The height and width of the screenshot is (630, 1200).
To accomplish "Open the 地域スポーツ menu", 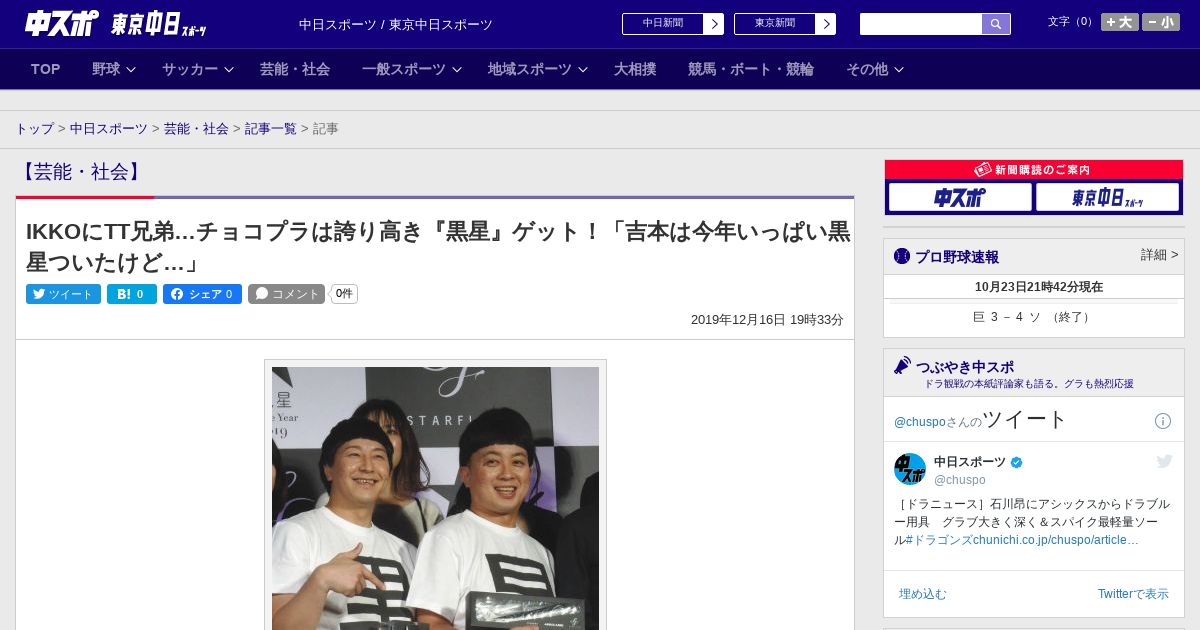I will (x=530, y=69).
